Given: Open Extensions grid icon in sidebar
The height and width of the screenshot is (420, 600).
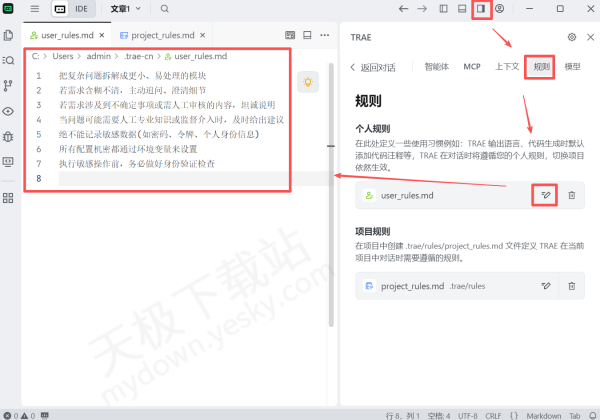Looking at the screenshot, I should click(x=9, y=197).
